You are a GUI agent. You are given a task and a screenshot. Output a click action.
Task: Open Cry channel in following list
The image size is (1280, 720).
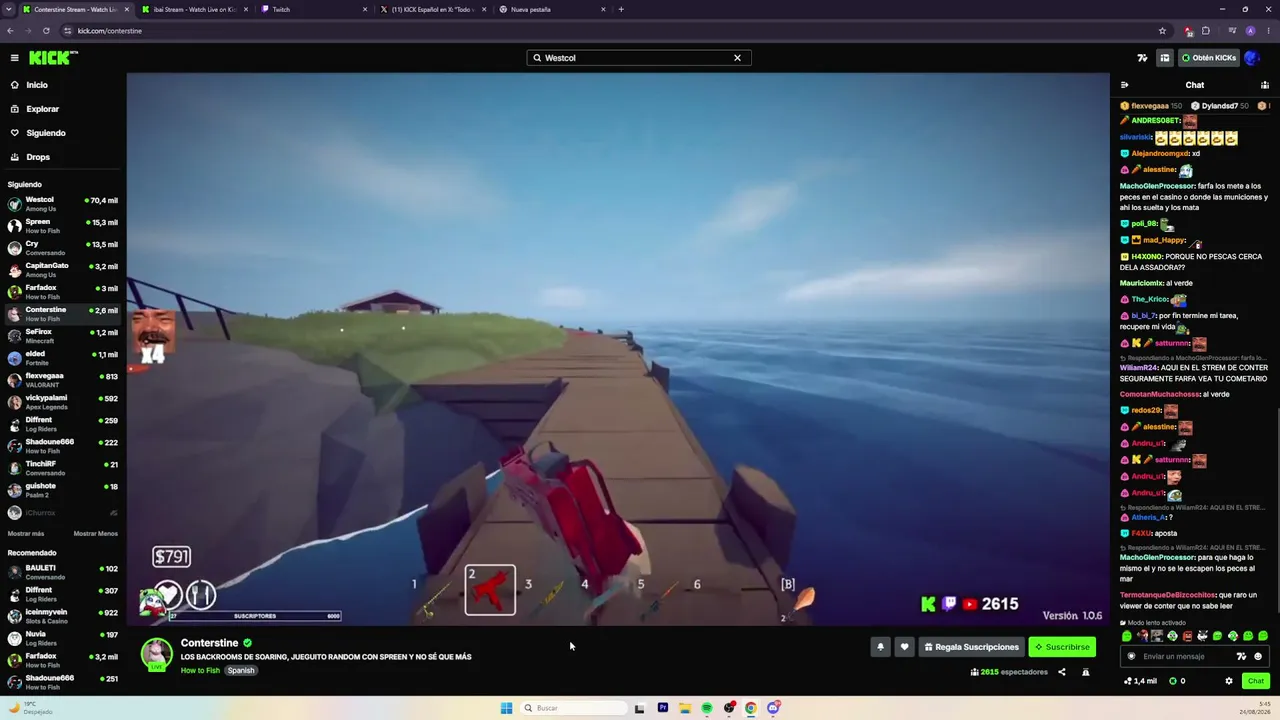63,248
